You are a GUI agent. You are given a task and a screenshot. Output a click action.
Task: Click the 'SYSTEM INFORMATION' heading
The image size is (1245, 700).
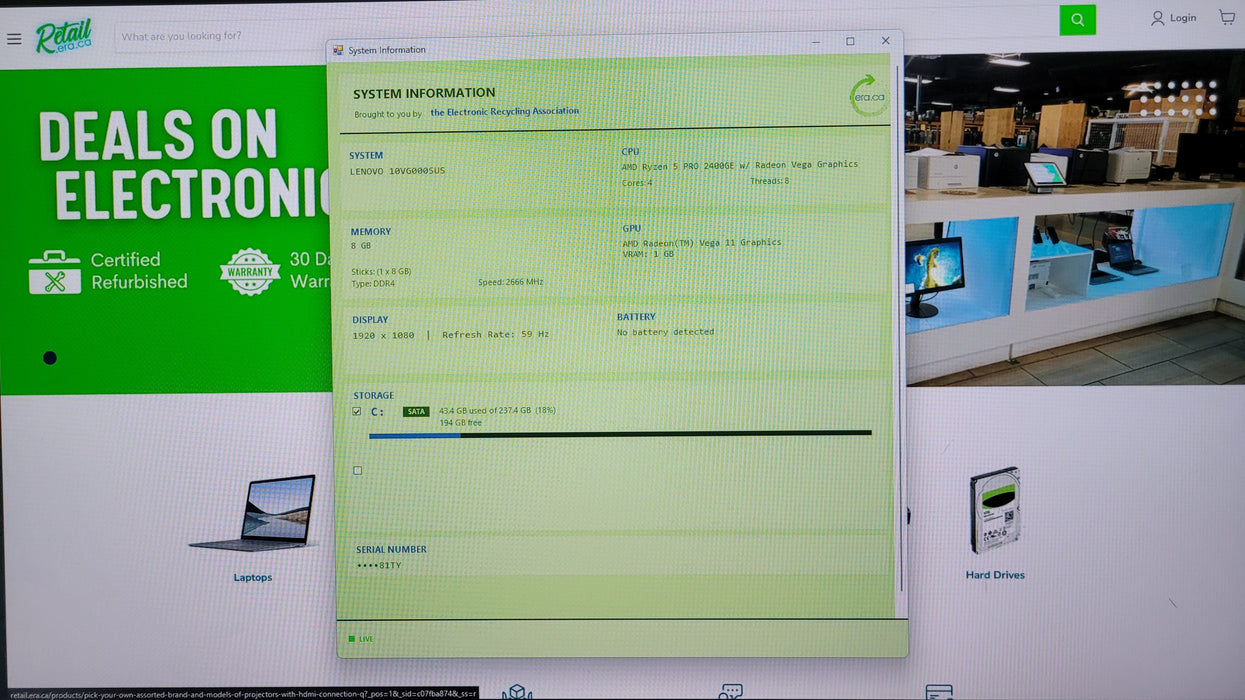coord(424,94)
